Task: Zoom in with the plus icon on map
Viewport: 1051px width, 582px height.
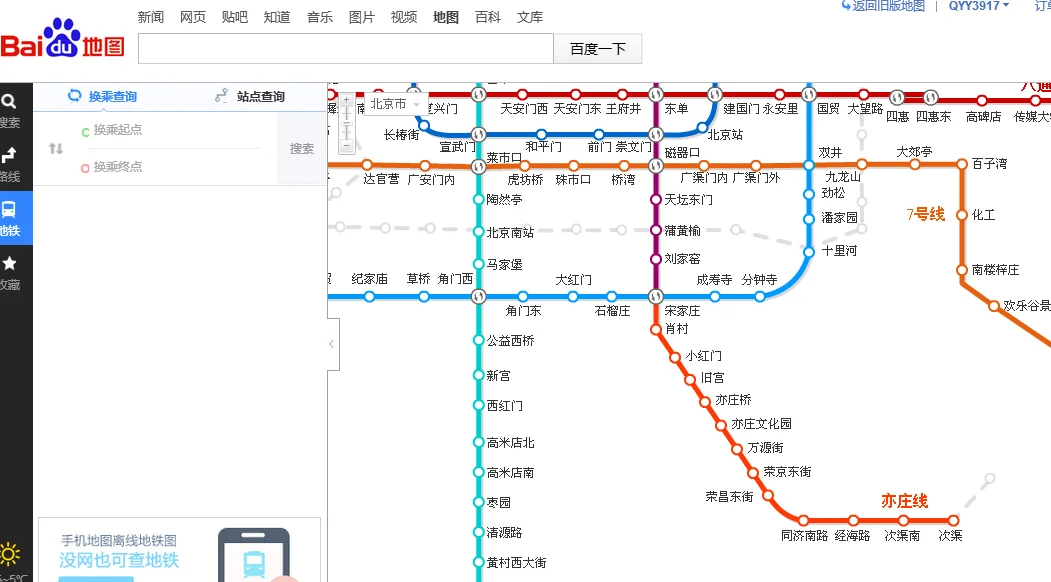Action: click(347, 99)
